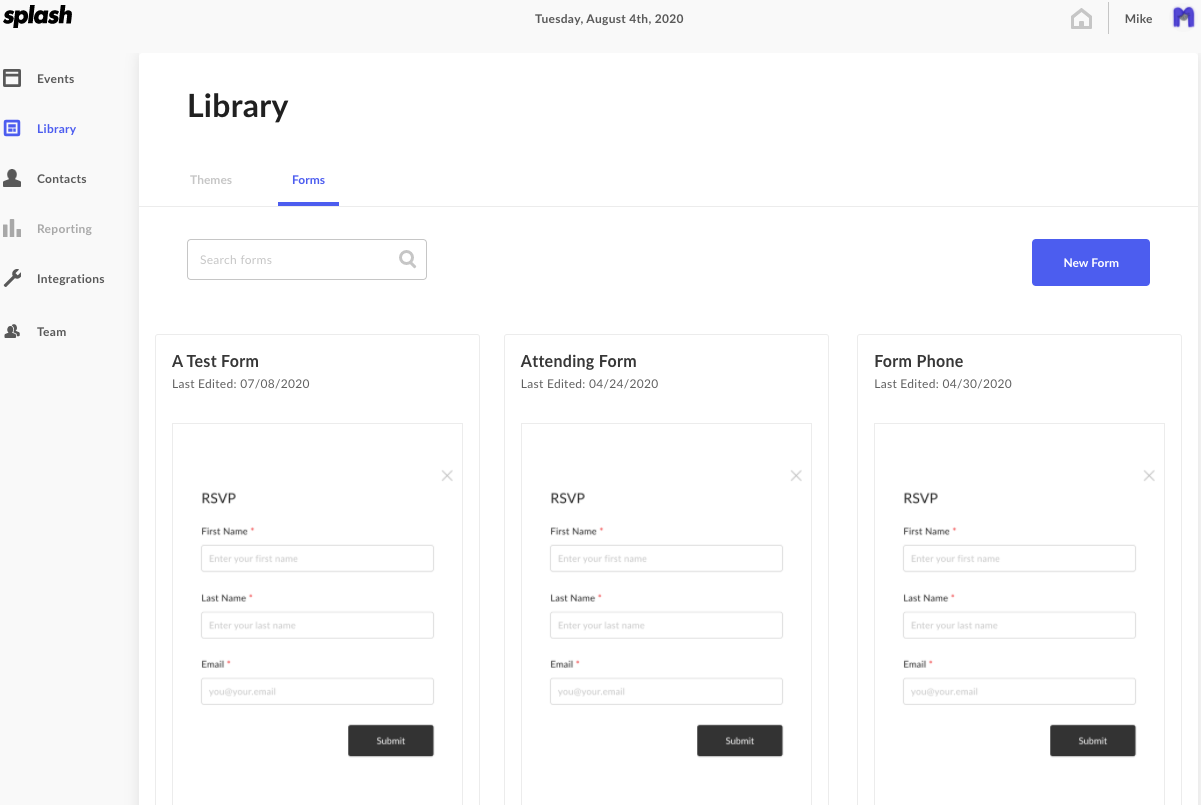Screen dimensions: 1201x805
Task: Click the search magnifier icon
Action: tap(407, 259)
